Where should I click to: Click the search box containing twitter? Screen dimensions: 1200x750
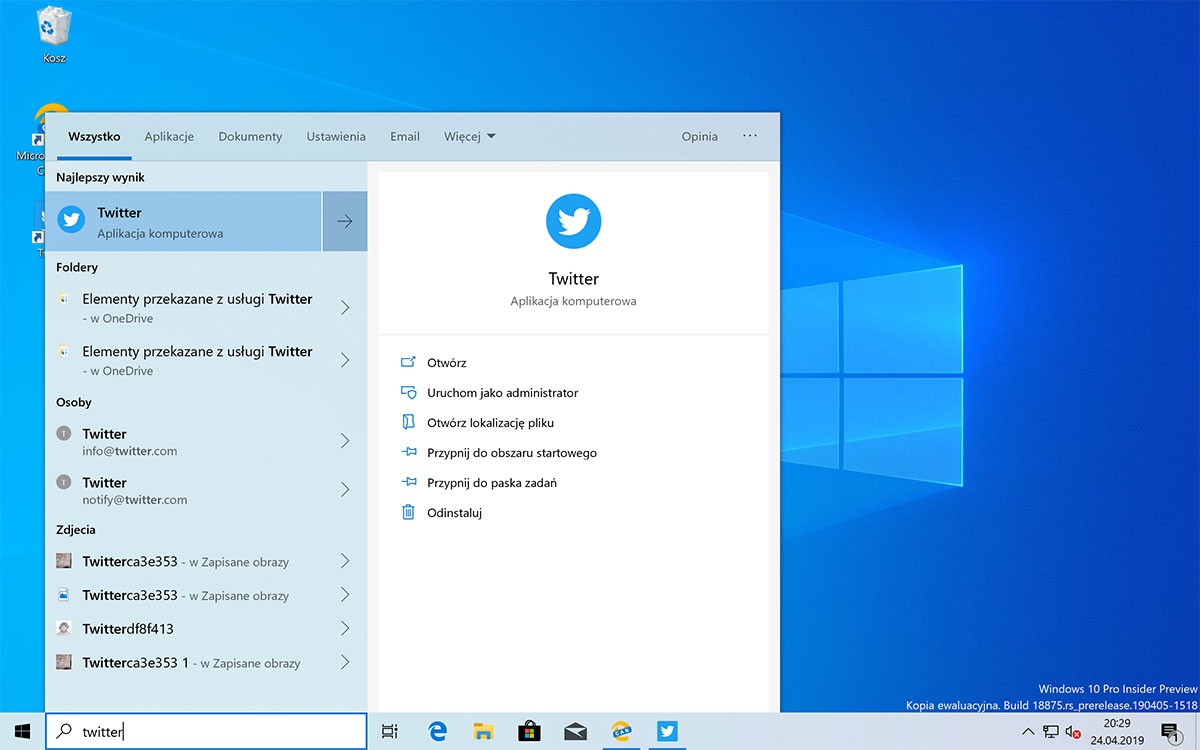(x=206, y=732)
